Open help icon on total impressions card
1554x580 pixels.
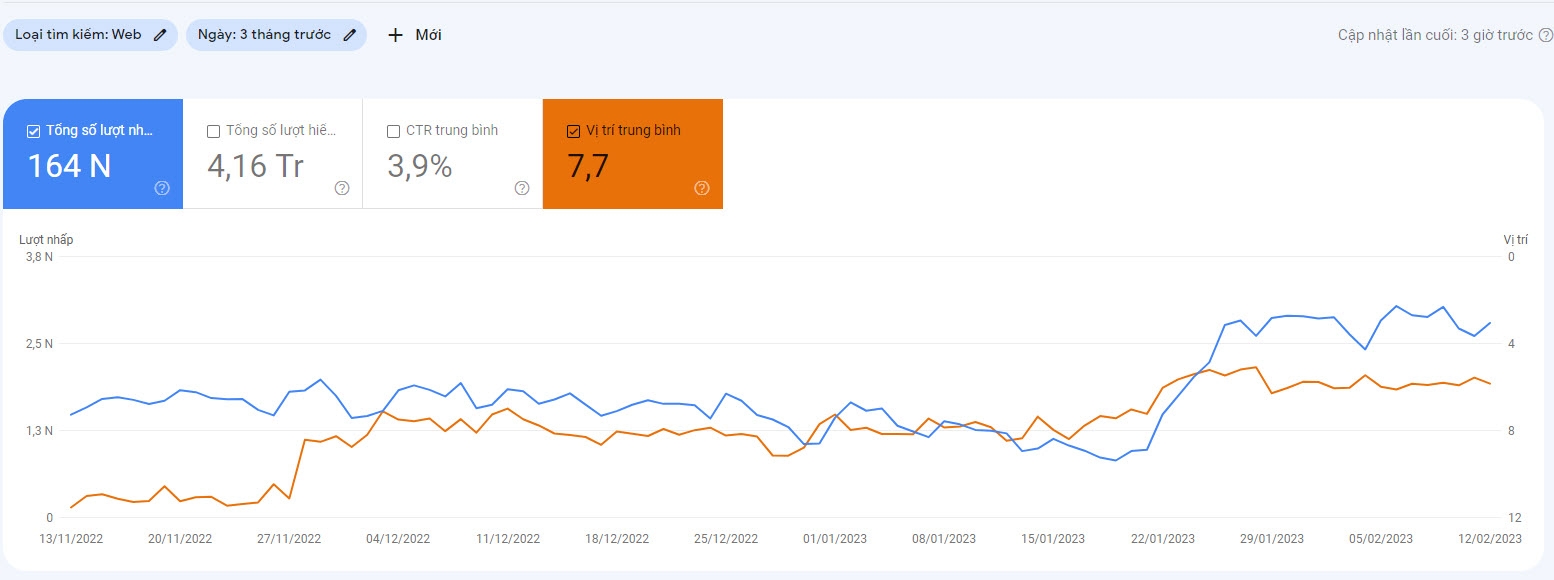pos(342,188)
